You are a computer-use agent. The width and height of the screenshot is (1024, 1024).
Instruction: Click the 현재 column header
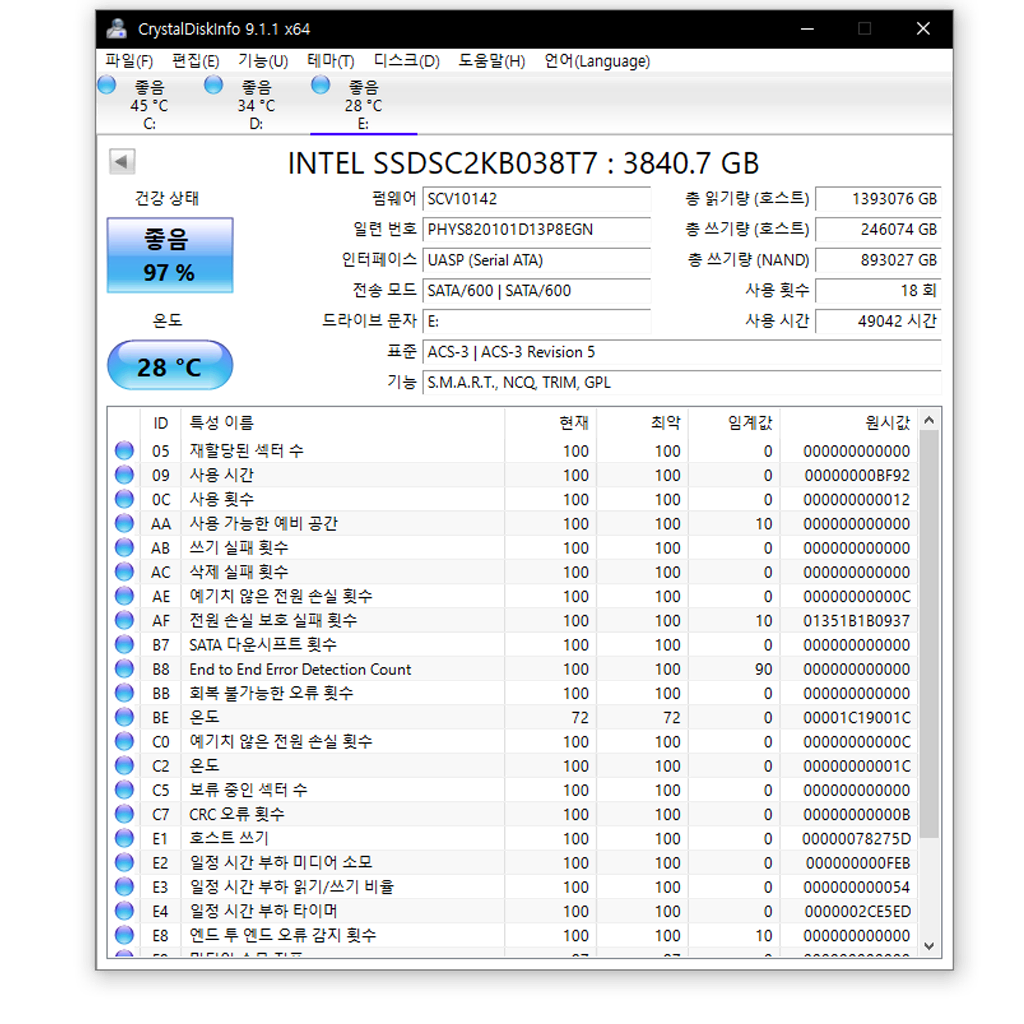550,423
